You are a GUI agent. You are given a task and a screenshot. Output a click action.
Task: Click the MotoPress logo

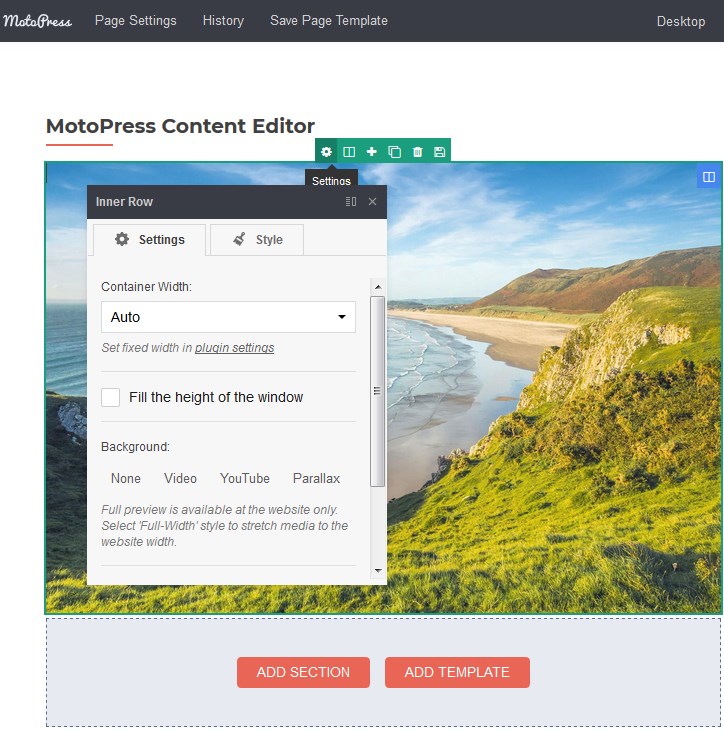(37, 21)
